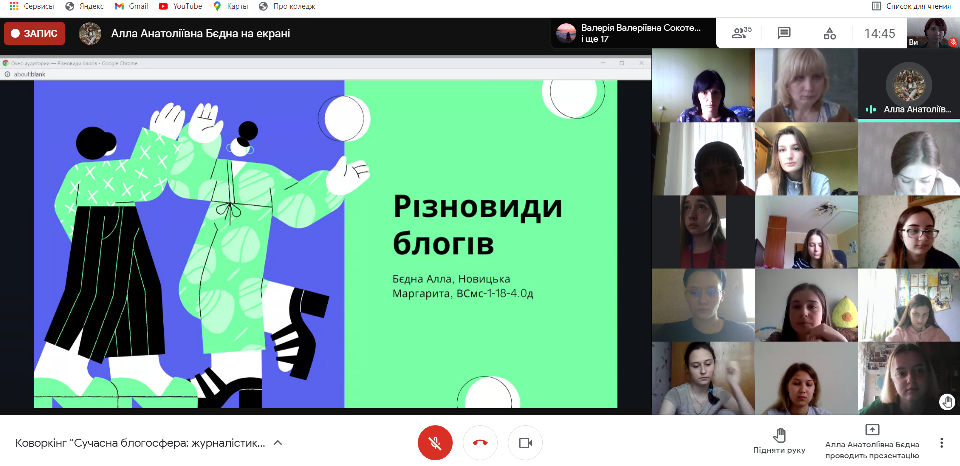This screenshot has width=960, height=466.
Task: Toggle the camera on or off
Action: pyautogui.click(x=525, y=442)
